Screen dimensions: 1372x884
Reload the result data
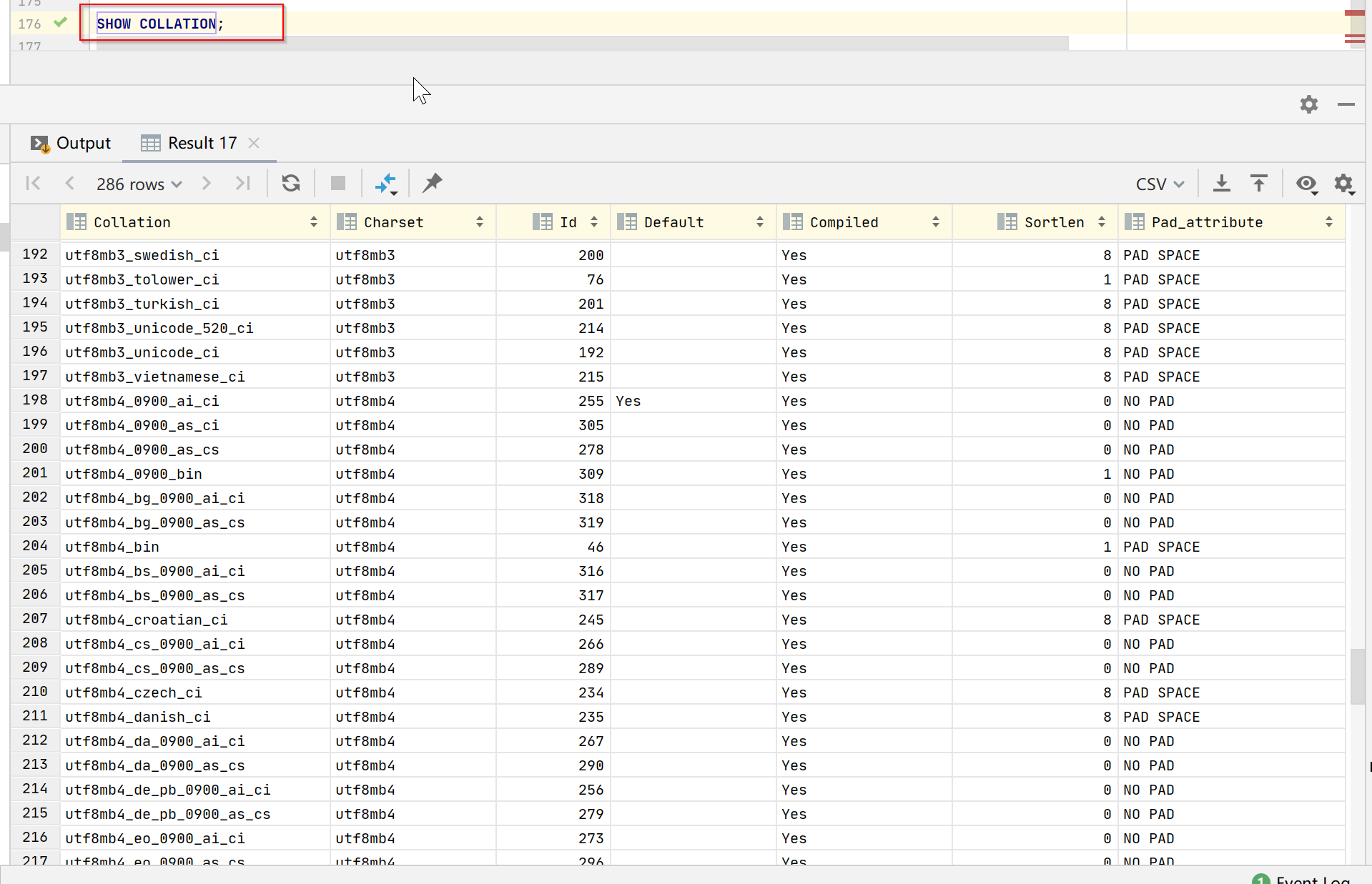click(x=291, y=184)
